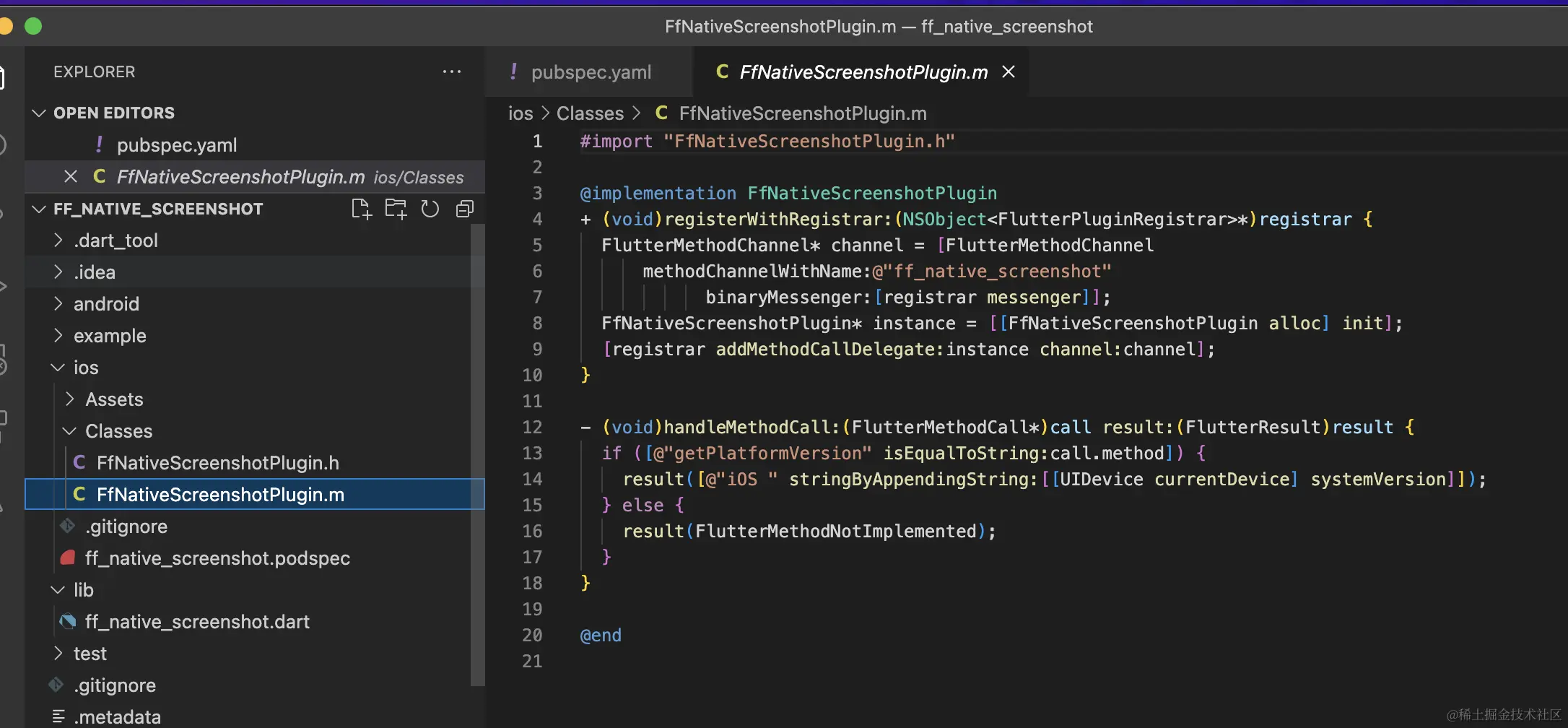This screenshot has width=1568, height=728.
Task: Collapse the ios folder
Action: pyautogui.click(x=58, y=367)
